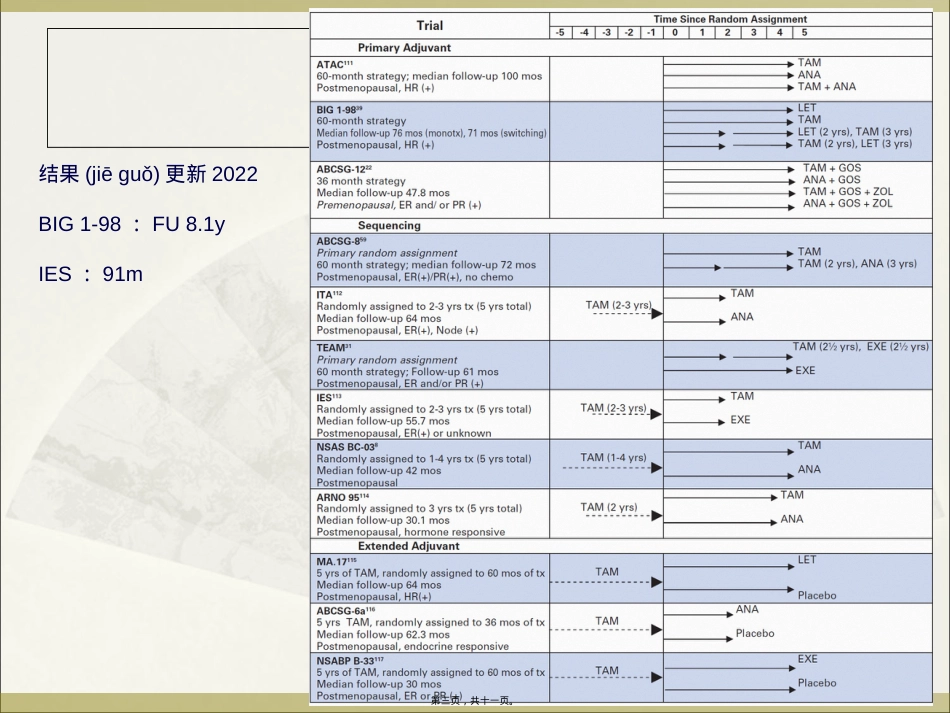950x713 pixels.
Task: Click 'TAM + ANA' arm label in ATAC row
Action: pos(826,87)
